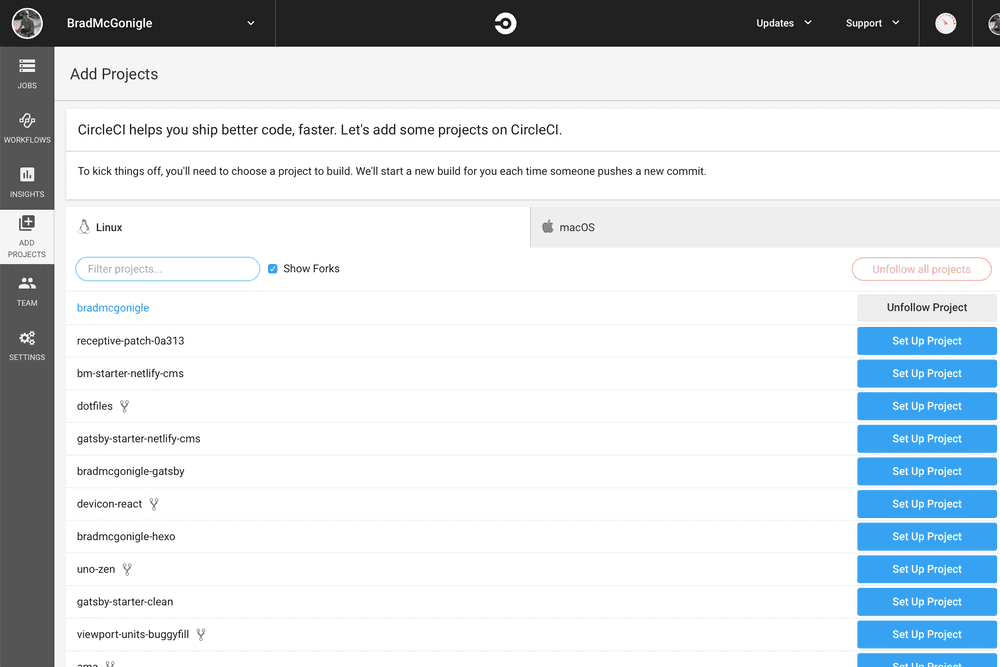Click the dotfiles project name
This screenshot has height=667, width=1000.
click(x=94, y=406)
